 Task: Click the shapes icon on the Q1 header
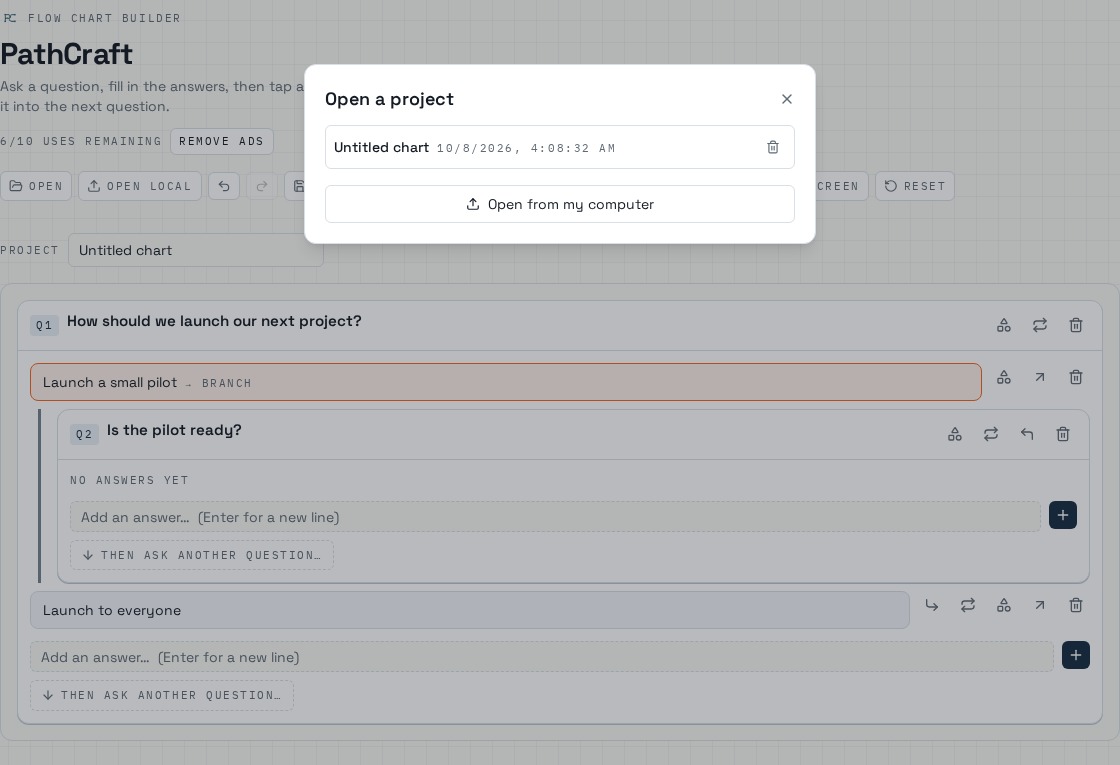[x=1004, y=326]
